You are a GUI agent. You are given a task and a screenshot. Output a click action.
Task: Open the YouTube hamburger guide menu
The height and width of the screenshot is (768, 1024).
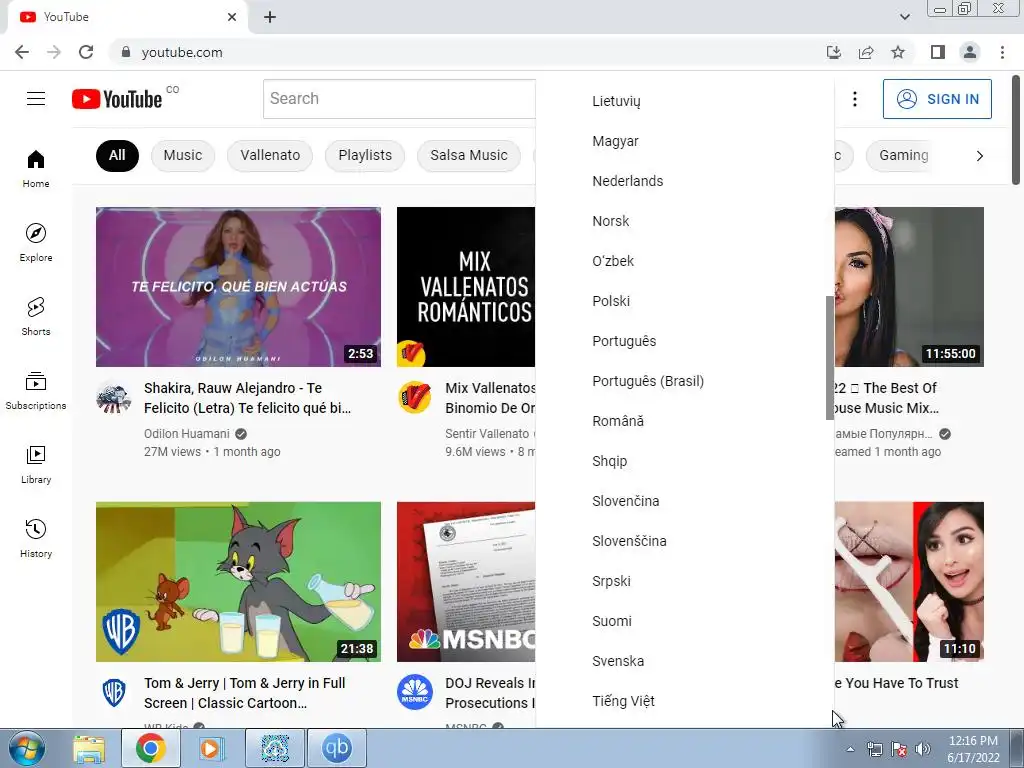[36, 99]
